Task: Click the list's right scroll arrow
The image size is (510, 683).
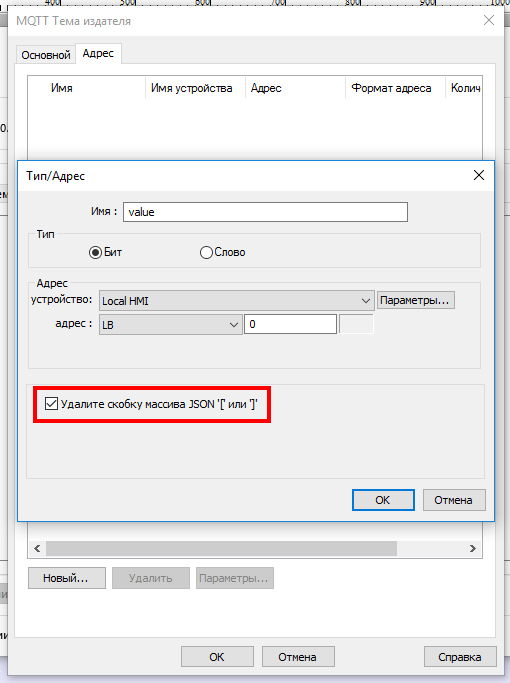Action: pyautogui.click(x=473, y=548)
